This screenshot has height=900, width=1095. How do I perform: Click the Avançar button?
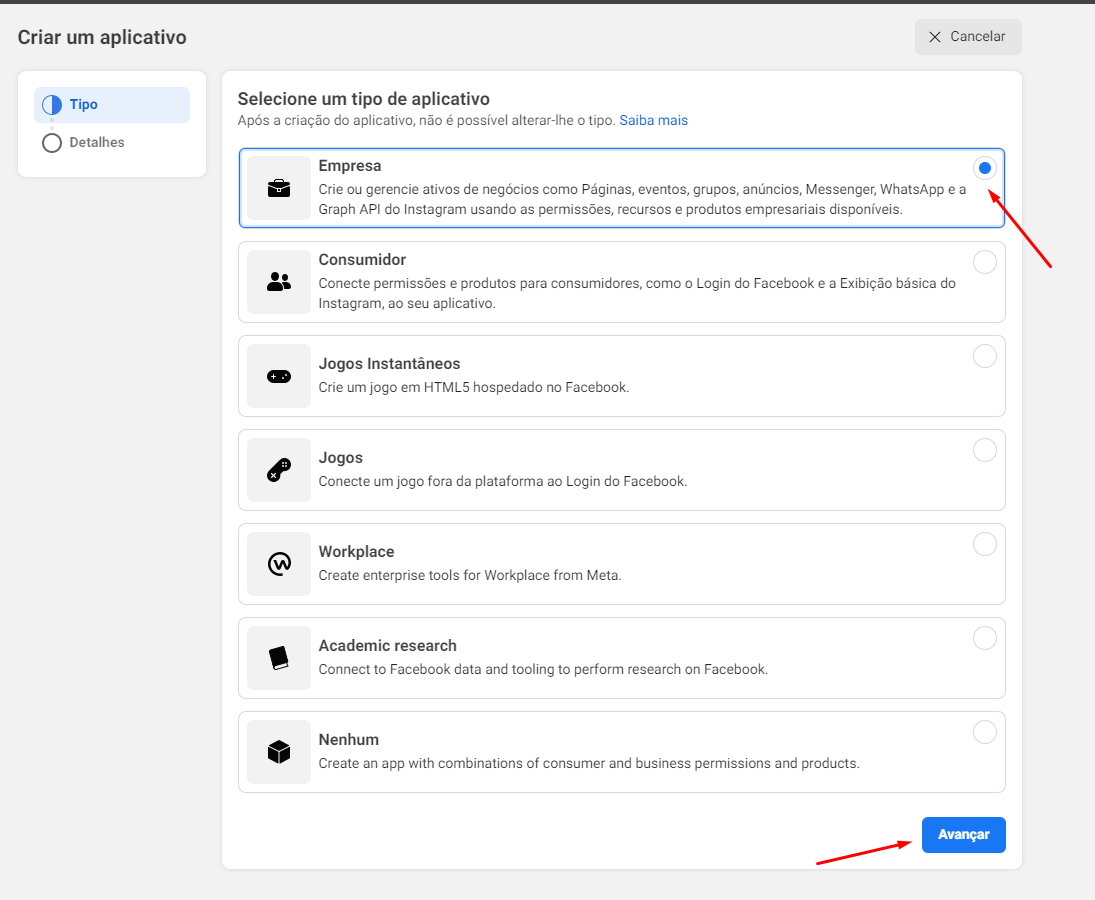click(963, 834)
